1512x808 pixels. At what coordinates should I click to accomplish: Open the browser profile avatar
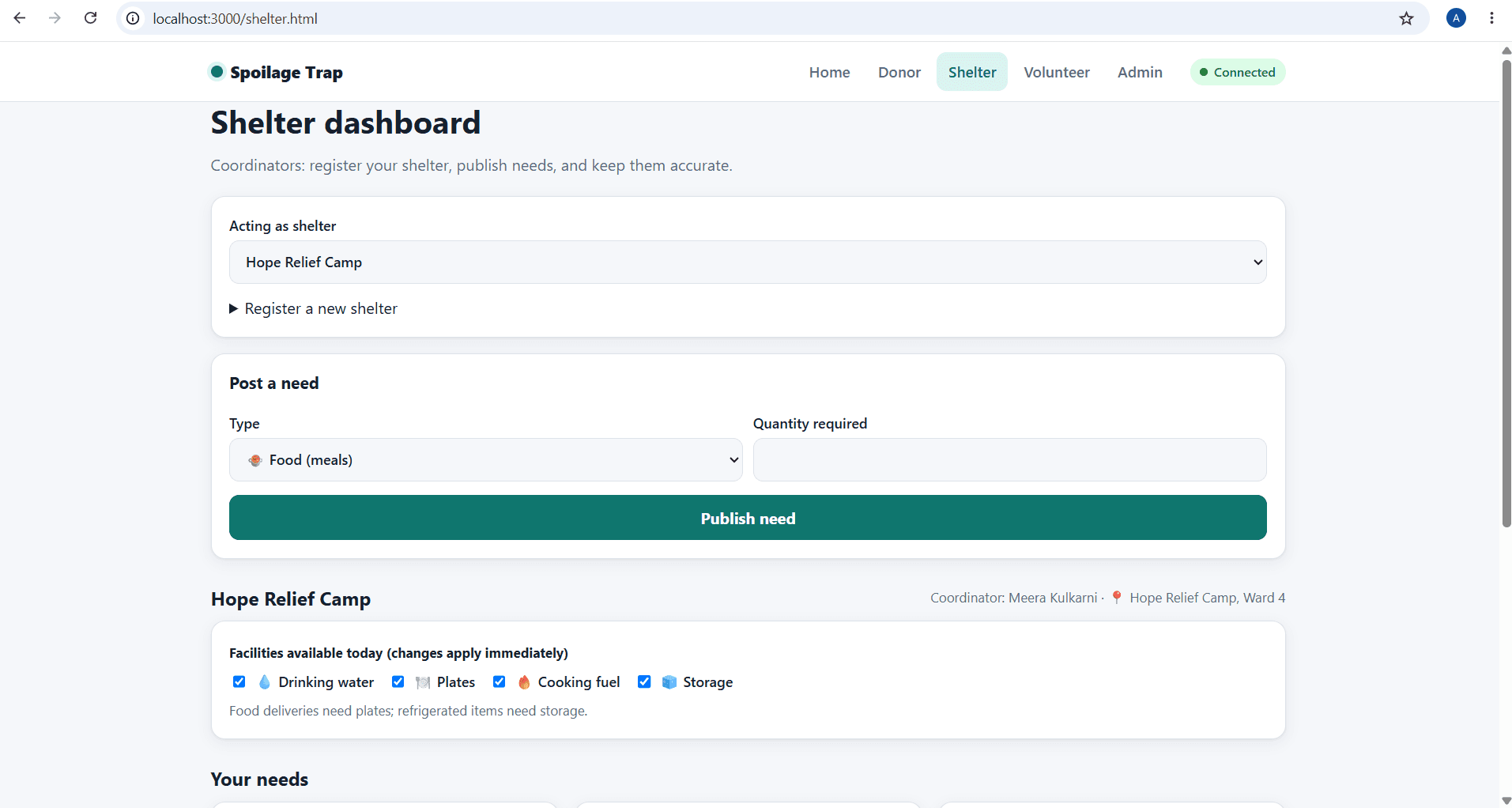point(1456,18)
